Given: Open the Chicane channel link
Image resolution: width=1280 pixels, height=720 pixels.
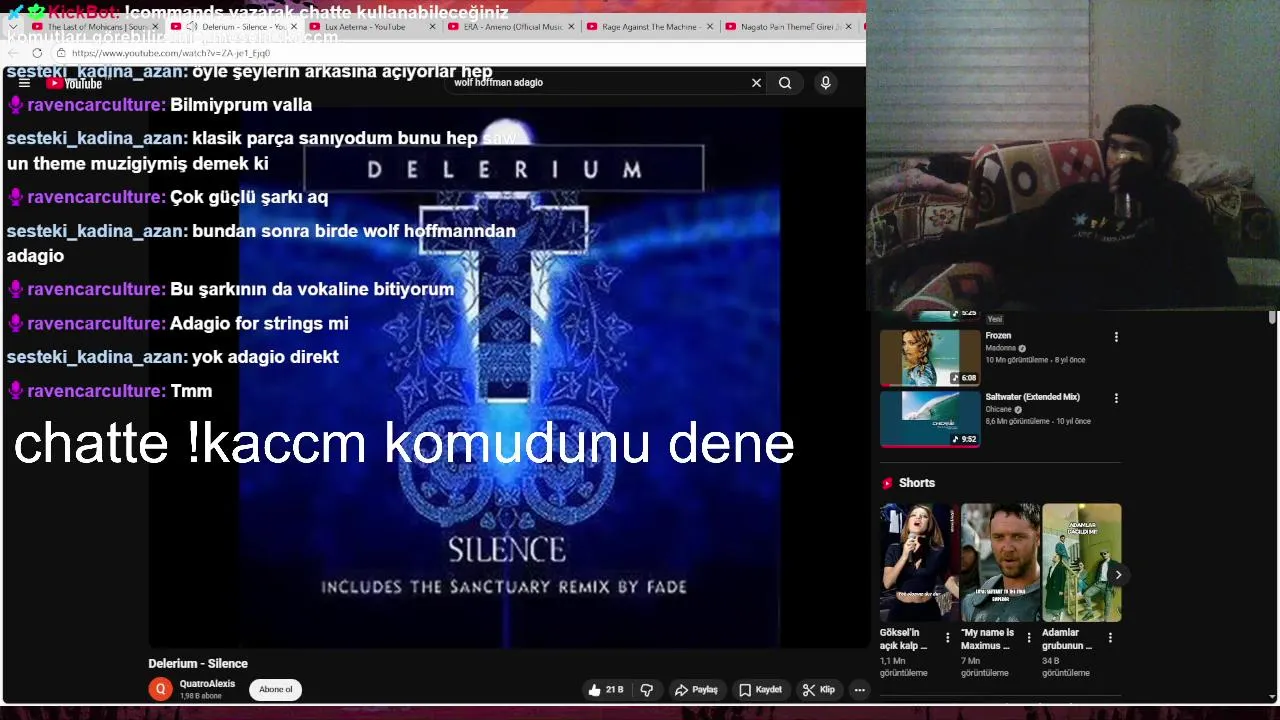Looking at the screenshot, I should (x=998, y=409).
